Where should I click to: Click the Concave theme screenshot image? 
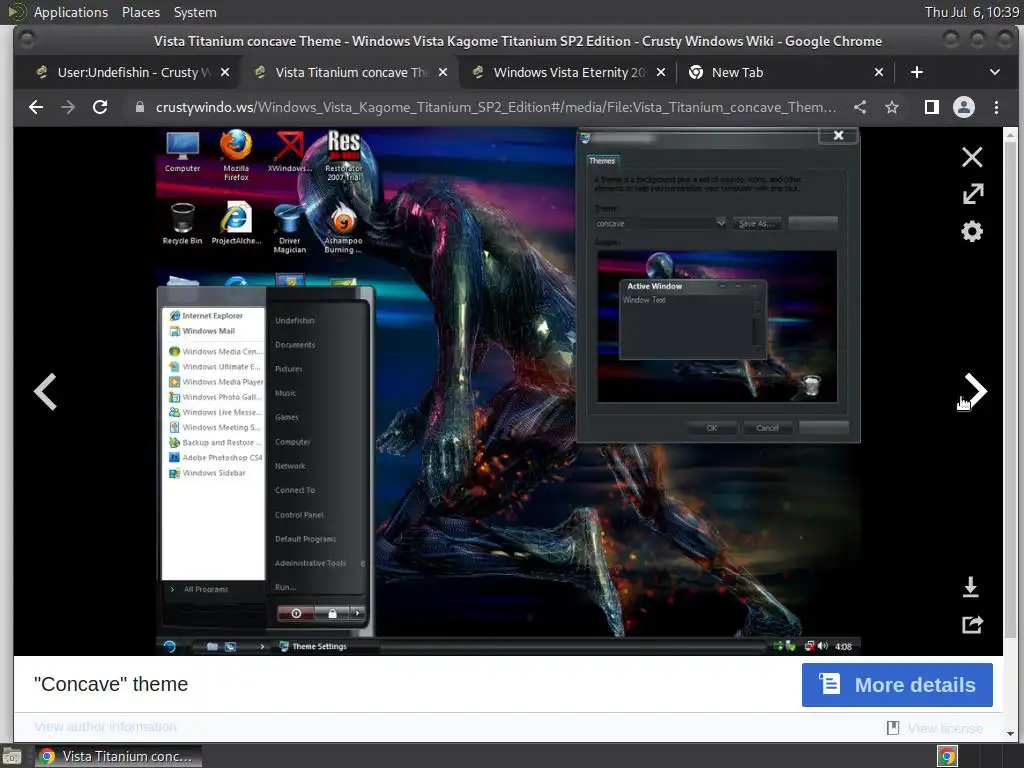pyautogui.click(x=508, y=391)
